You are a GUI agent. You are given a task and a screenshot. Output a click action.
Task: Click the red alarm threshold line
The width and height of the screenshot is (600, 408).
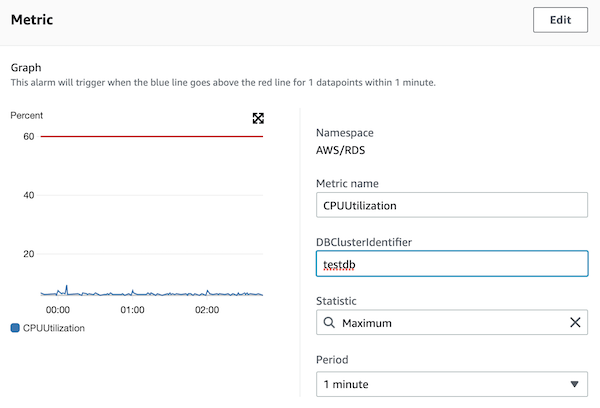click(x=150, y=136)
